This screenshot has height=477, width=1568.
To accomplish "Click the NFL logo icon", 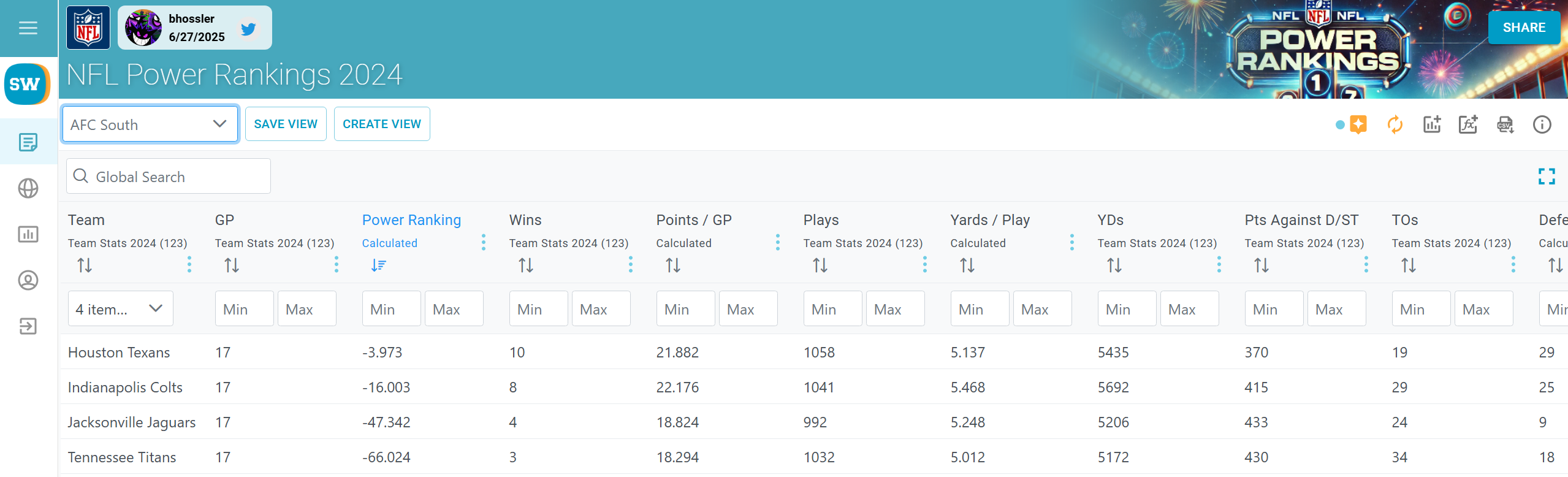I will 88,28.
